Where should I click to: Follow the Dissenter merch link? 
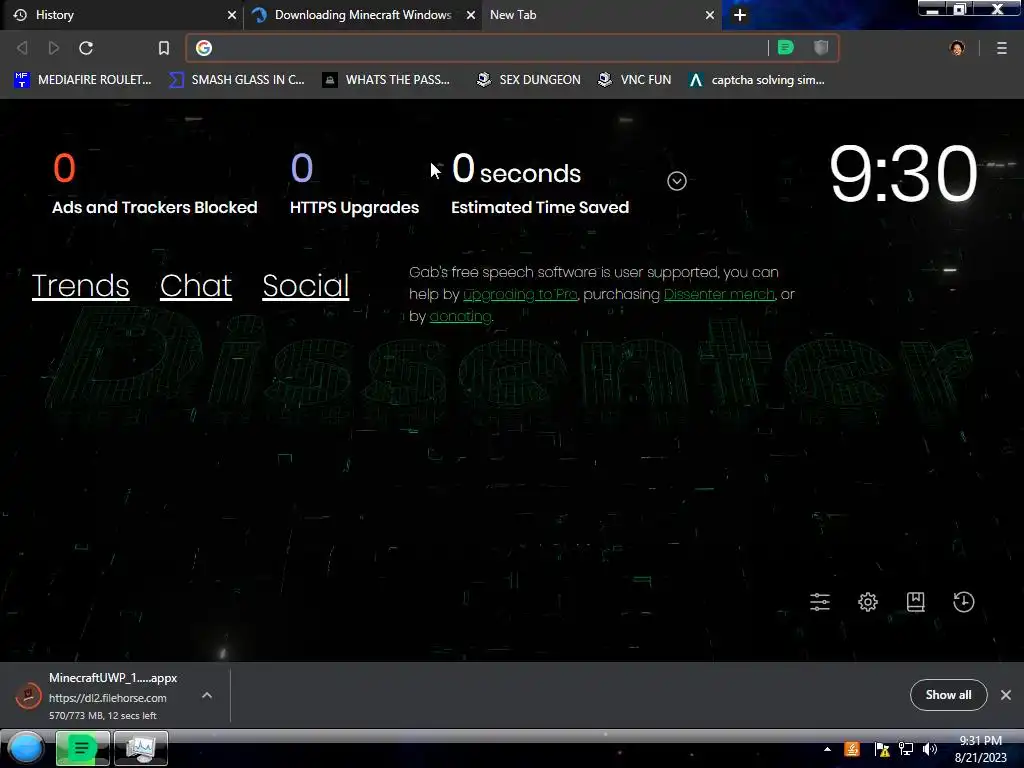[x=719, y=295]
